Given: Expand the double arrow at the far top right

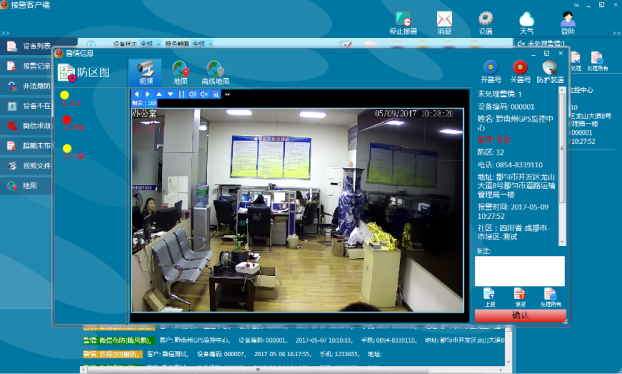Looking at the screenshot, I should [616, 33].
